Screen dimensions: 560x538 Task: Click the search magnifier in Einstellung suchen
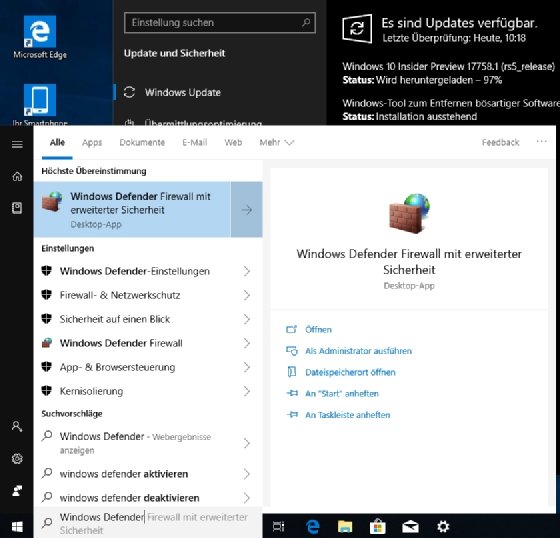coord(306,23)
